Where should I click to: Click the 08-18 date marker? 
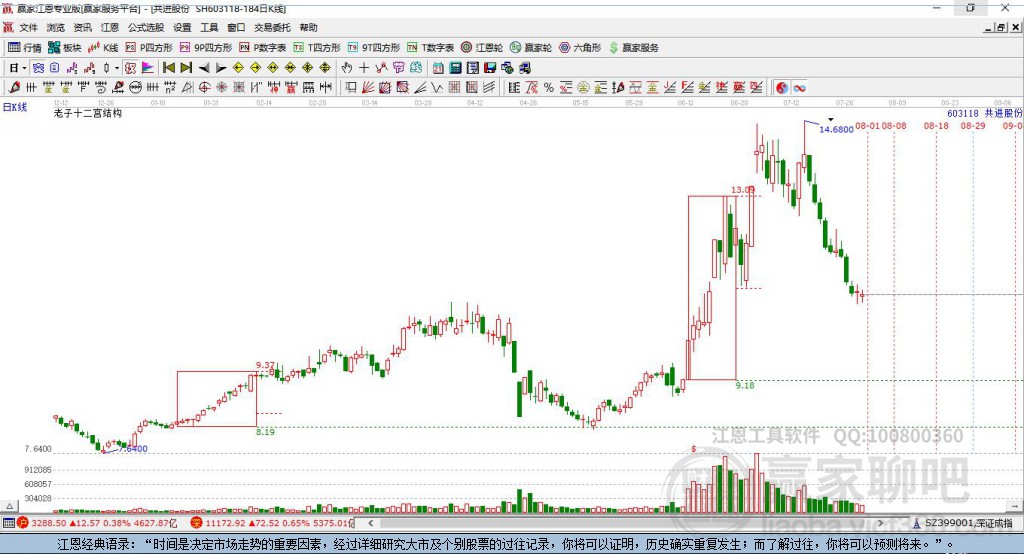[936, 125]
